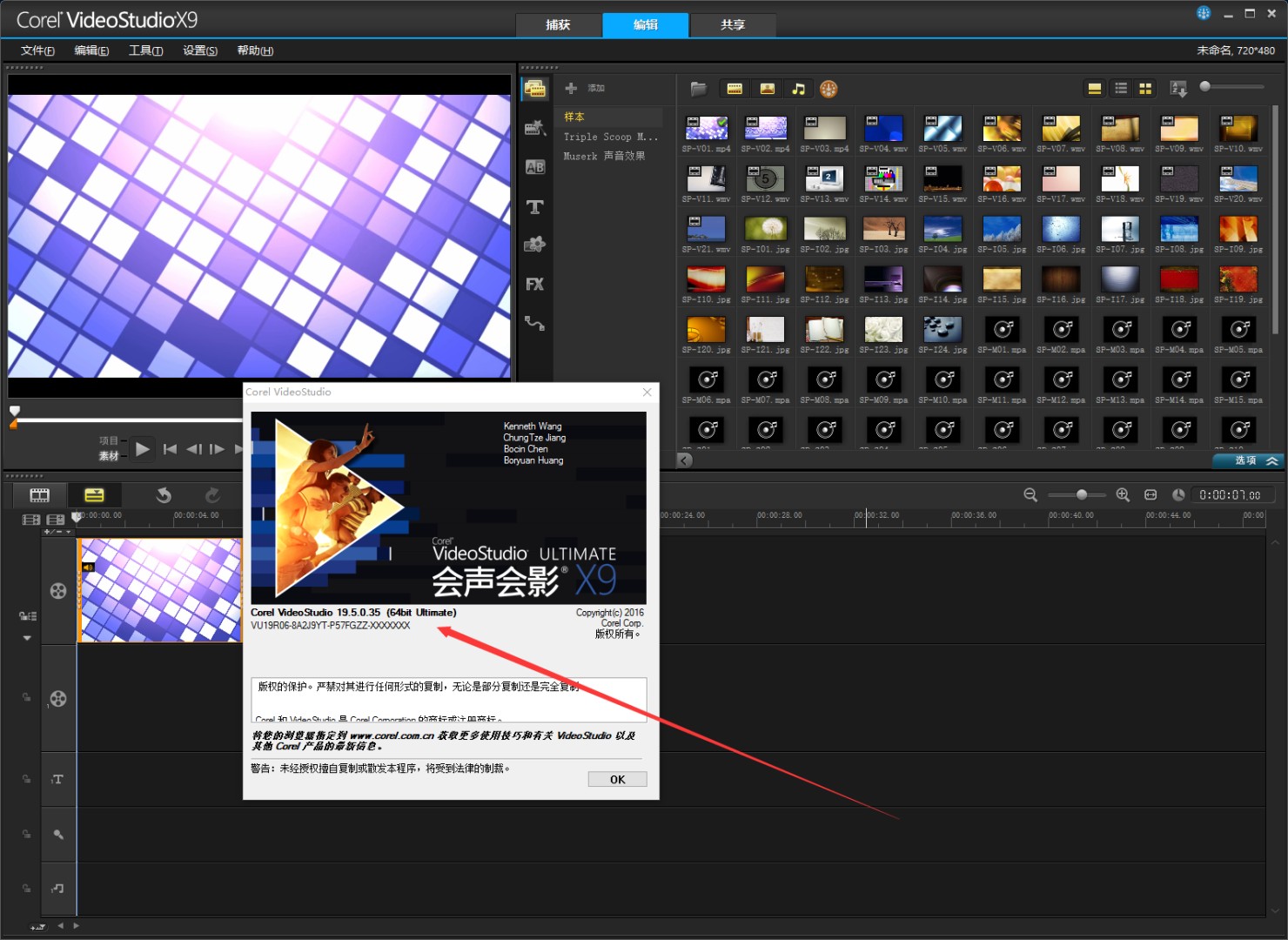Click the zoom out magnifier on timeline

1030,494
